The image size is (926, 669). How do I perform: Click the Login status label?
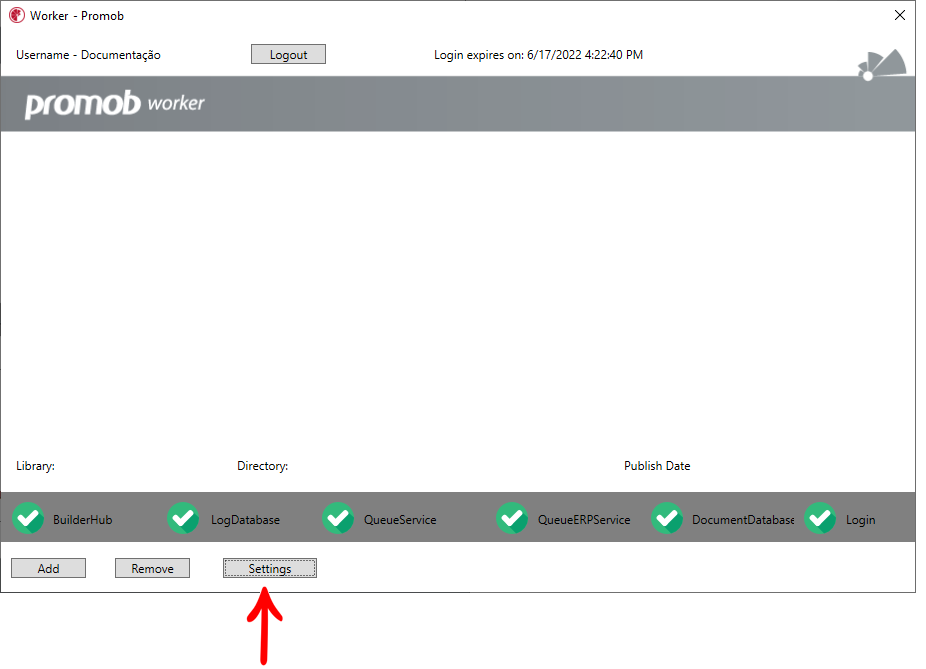coord(860,520)
